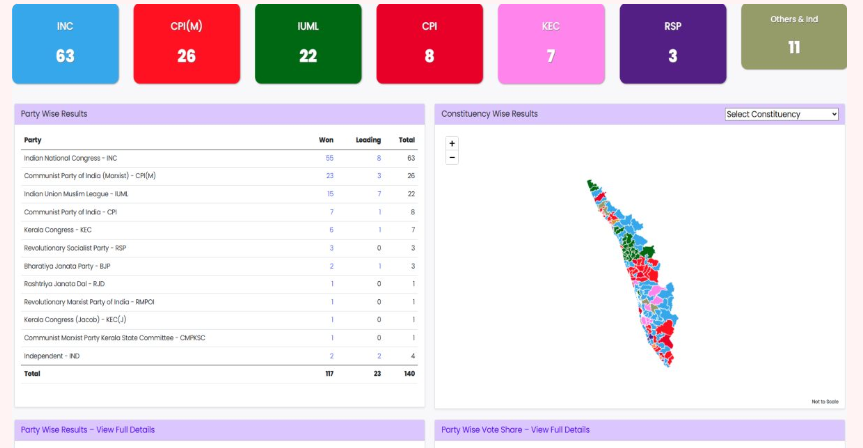The image size is (863, 448).
Task: Open CPI leading count 1 link
Action: pos(380,212)
